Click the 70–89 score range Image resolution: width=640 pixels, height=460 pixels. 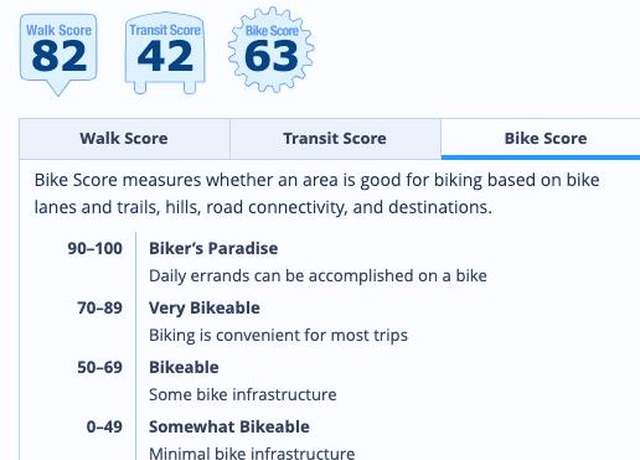(100, 308)
